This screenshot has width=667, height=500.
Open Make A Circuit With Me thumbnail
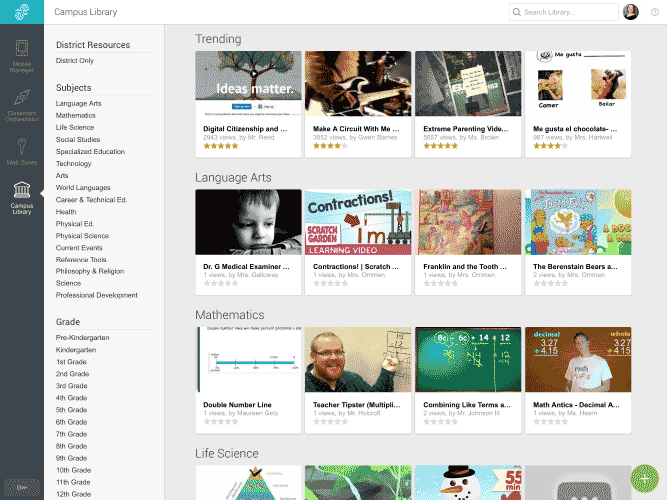358,83
